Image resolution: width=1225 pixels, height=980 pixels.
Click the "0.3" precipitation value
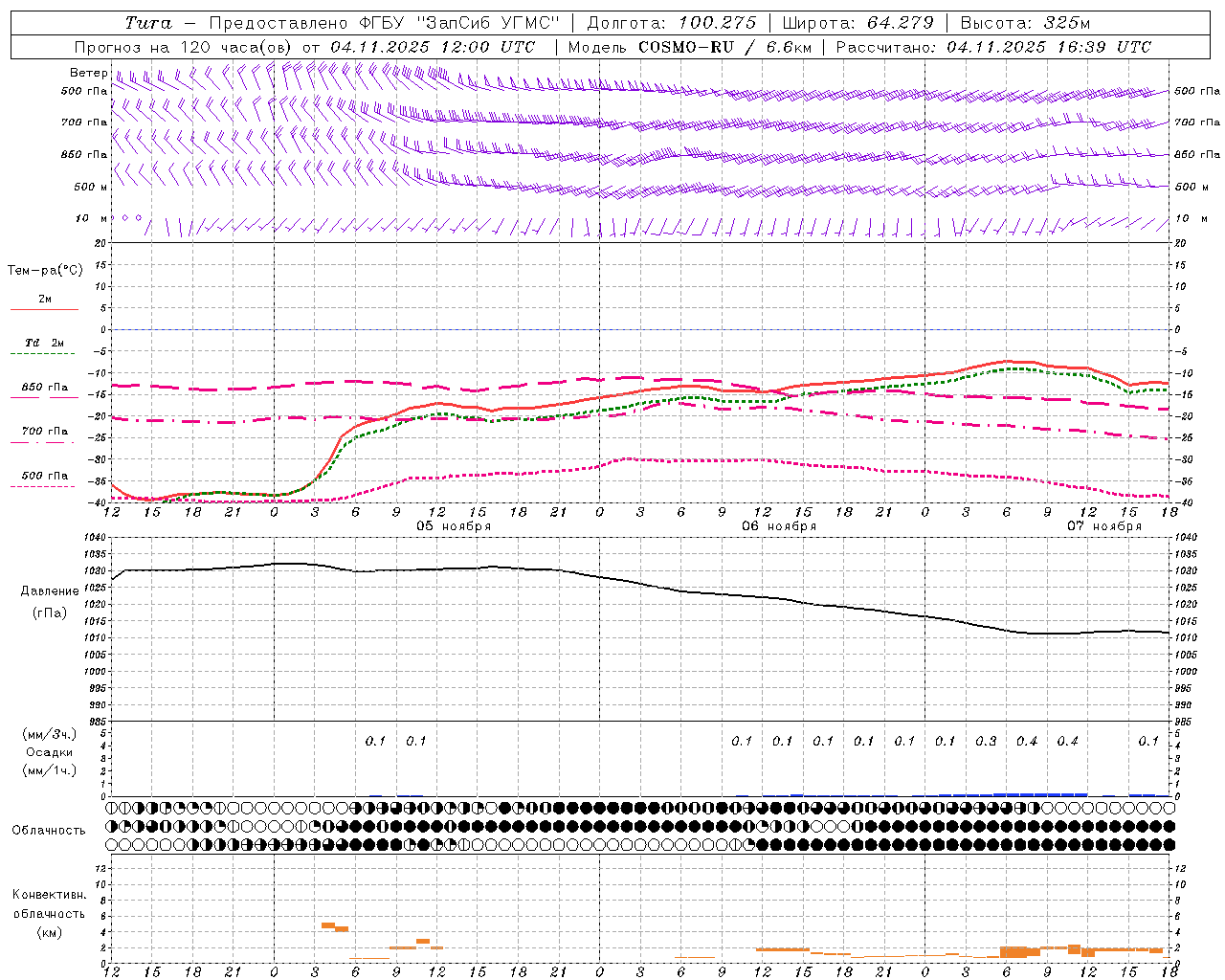click(986, 741)
